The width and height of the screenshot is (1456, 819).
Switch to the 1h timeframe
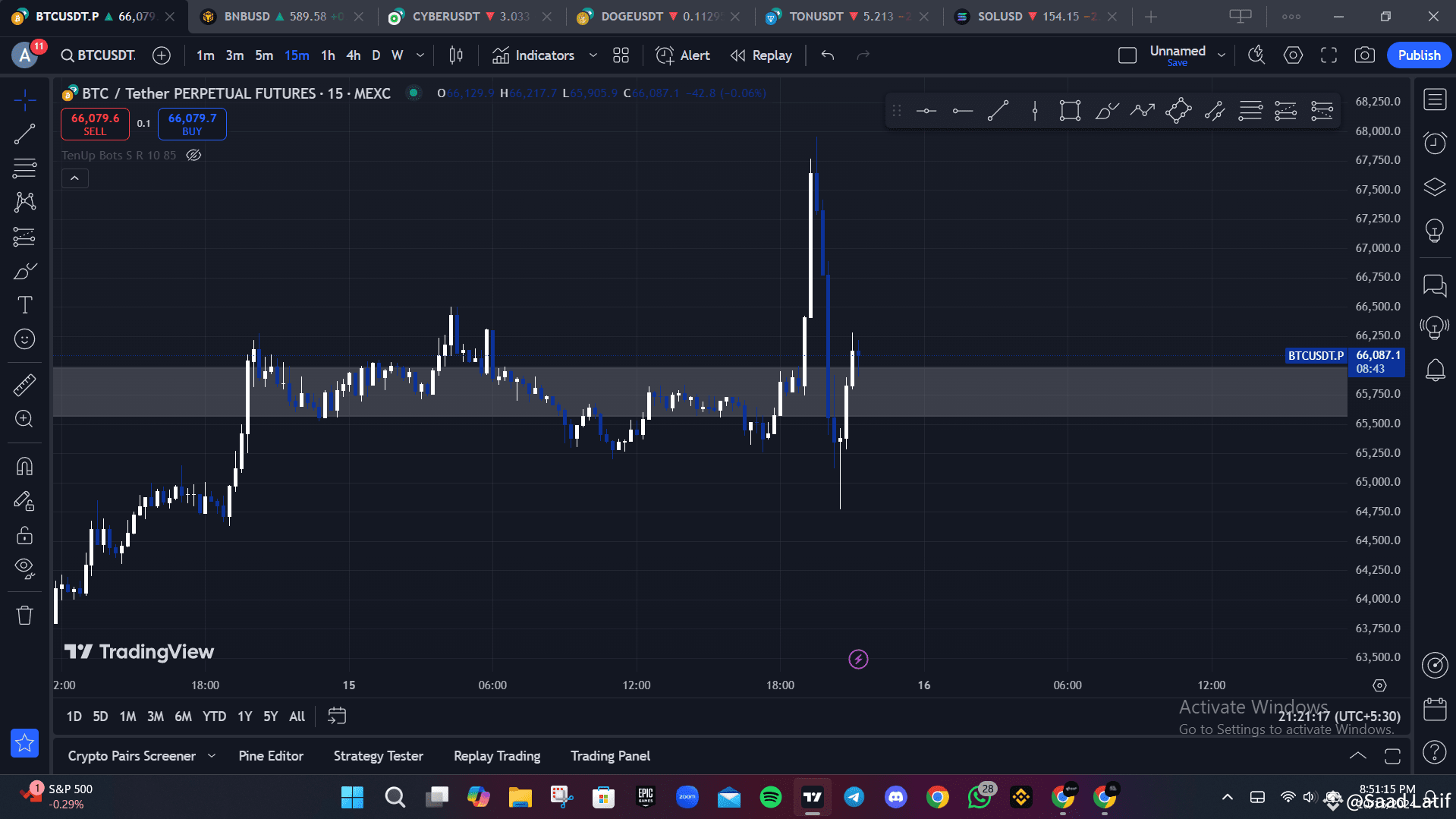pos(328,55)
